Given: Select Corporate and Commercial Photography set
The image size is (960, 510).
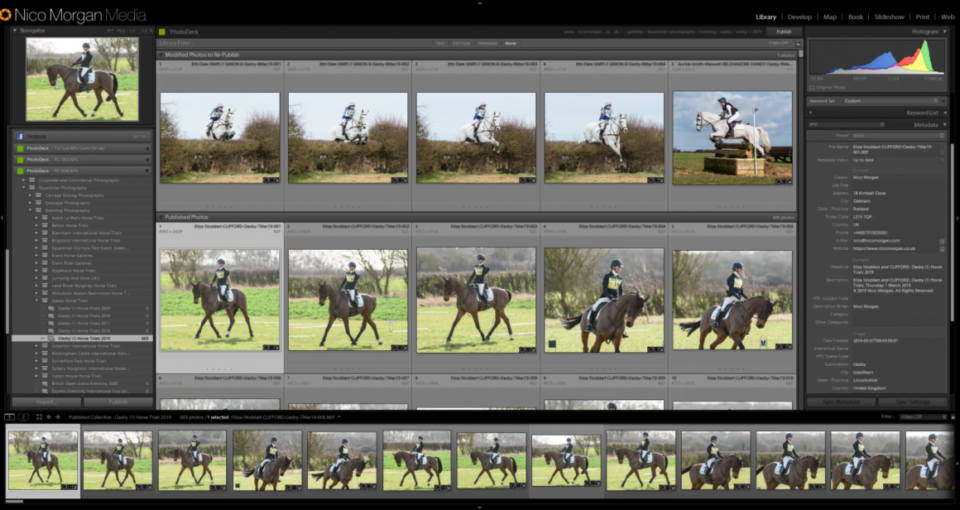Looking at the screenshot, I should 81,180.
